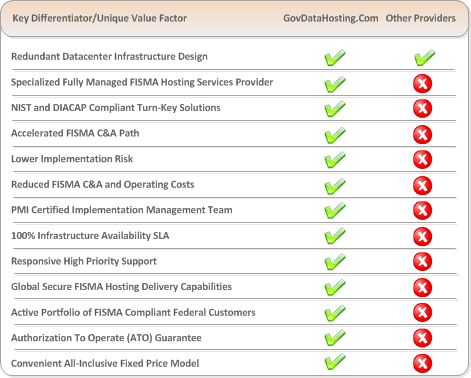Click red X for Responsive High Priority Support
The height and width of the screenshot is (378, 471).
(422, 261)
